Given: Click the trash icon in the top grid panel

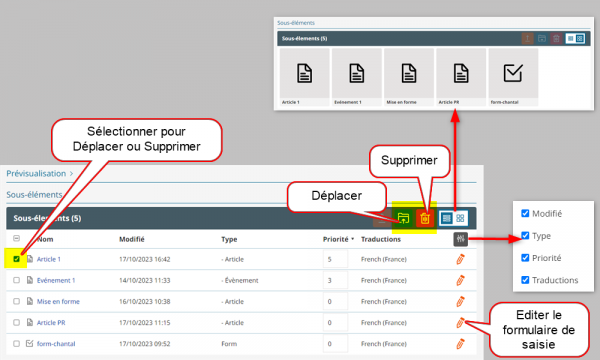Looking at the screenshot, I should click(x=556, y=38).
